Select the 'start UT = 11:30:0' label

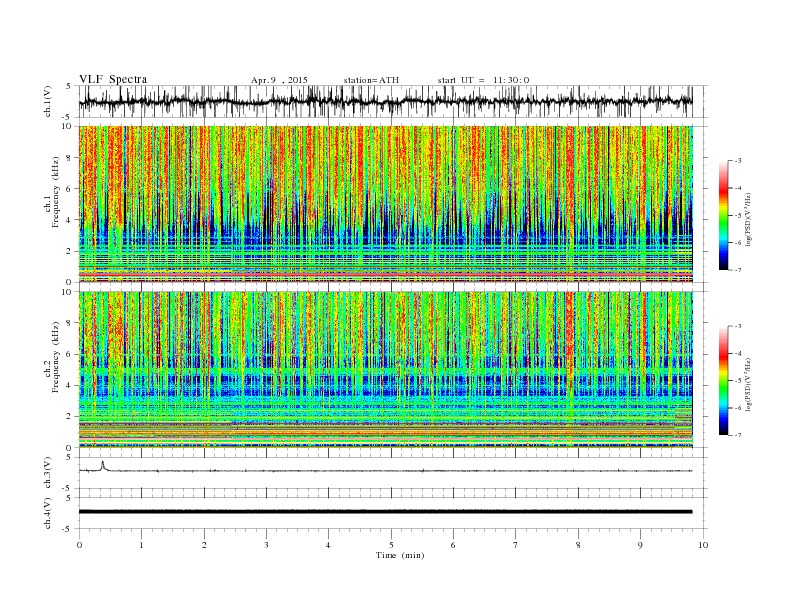pyautogui.click(x=483, y=80)
